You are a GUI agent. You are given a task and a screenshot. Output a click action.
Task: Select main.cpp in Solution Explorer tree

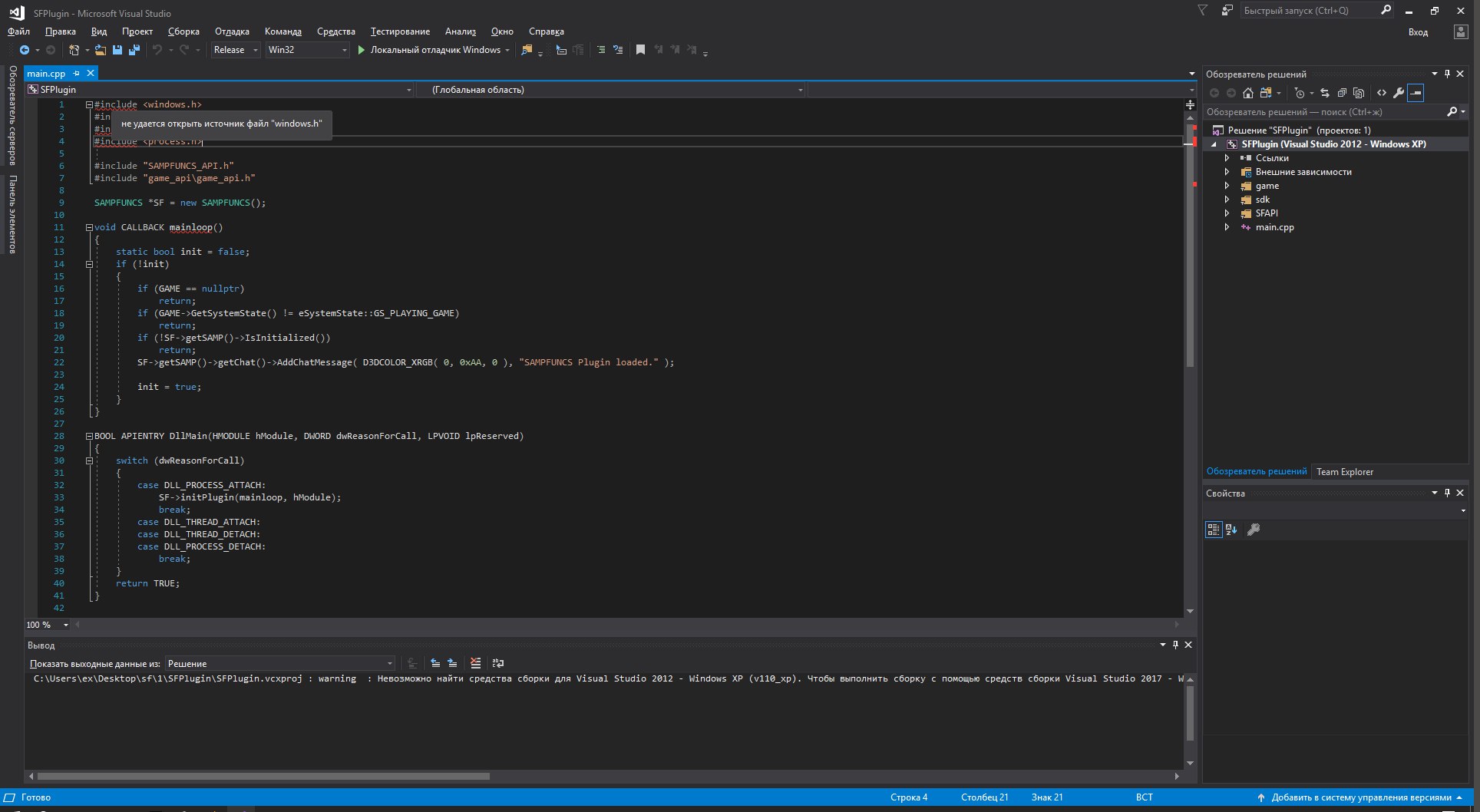[x=1274, y=227]
